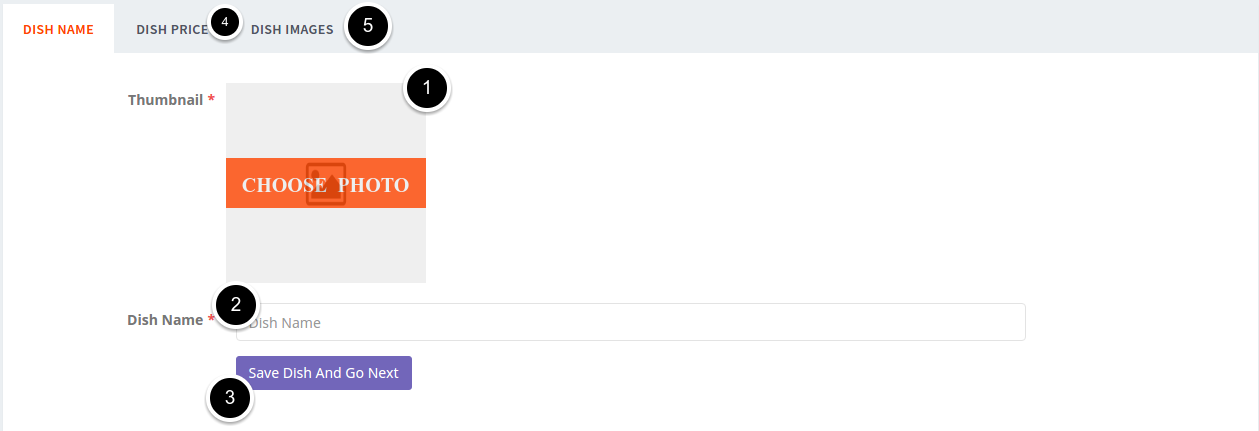Click annotation marker number 3
Image resolution: width=1259 pixels, height=431 pixels.
230,398
